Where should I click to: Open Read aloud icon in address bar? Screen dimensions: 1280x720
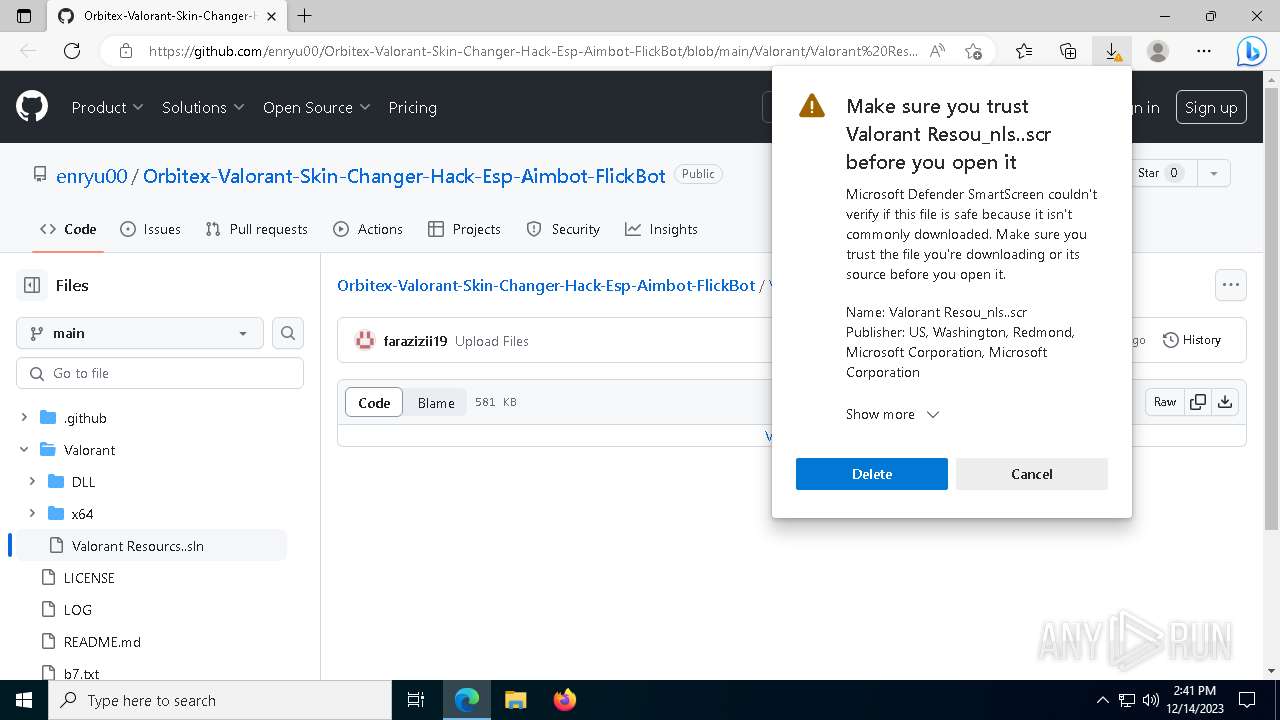(937, 51)
